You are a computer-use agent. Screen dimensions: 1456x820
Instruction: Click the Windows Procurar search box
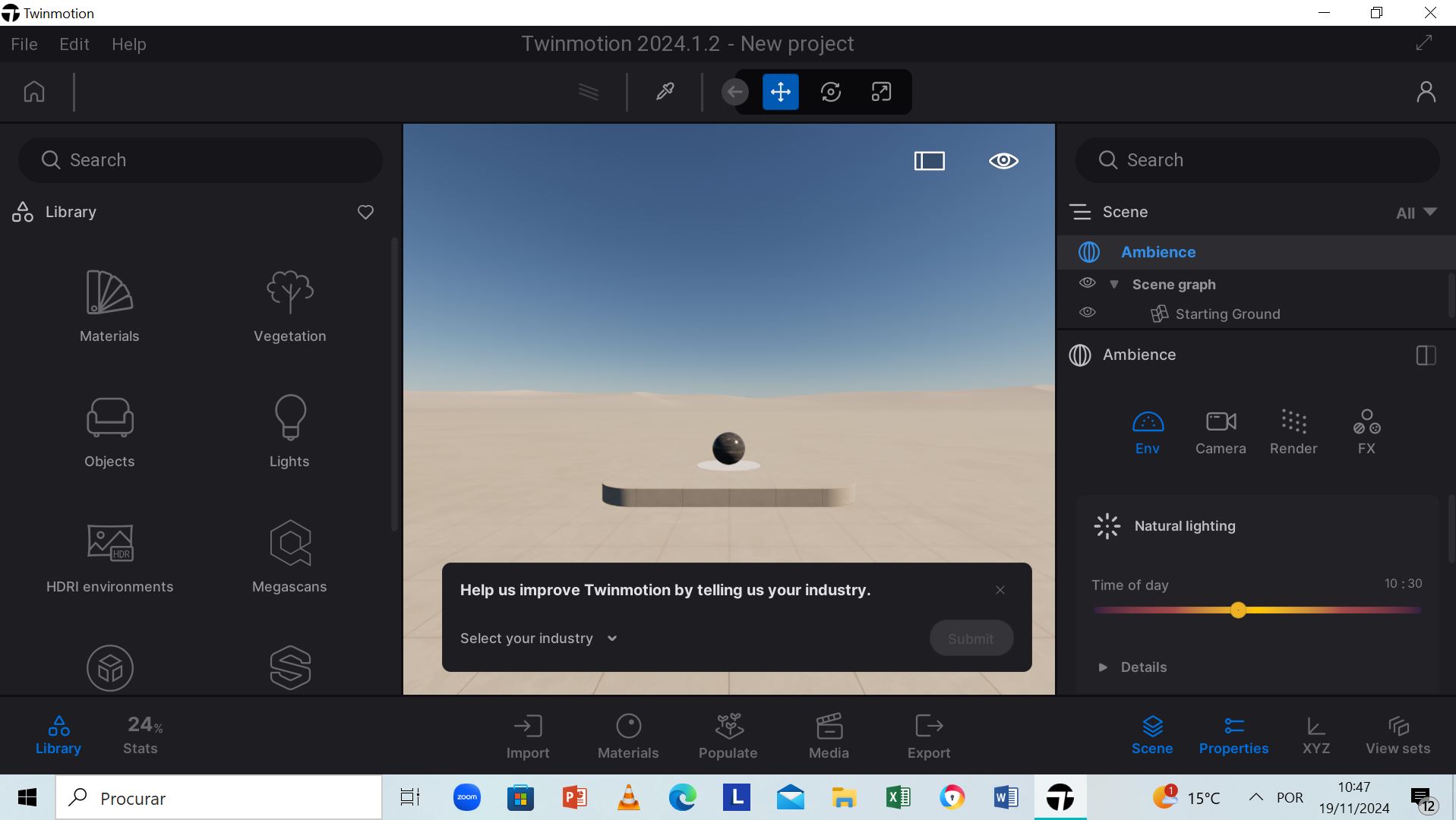(x=219, y=798)
